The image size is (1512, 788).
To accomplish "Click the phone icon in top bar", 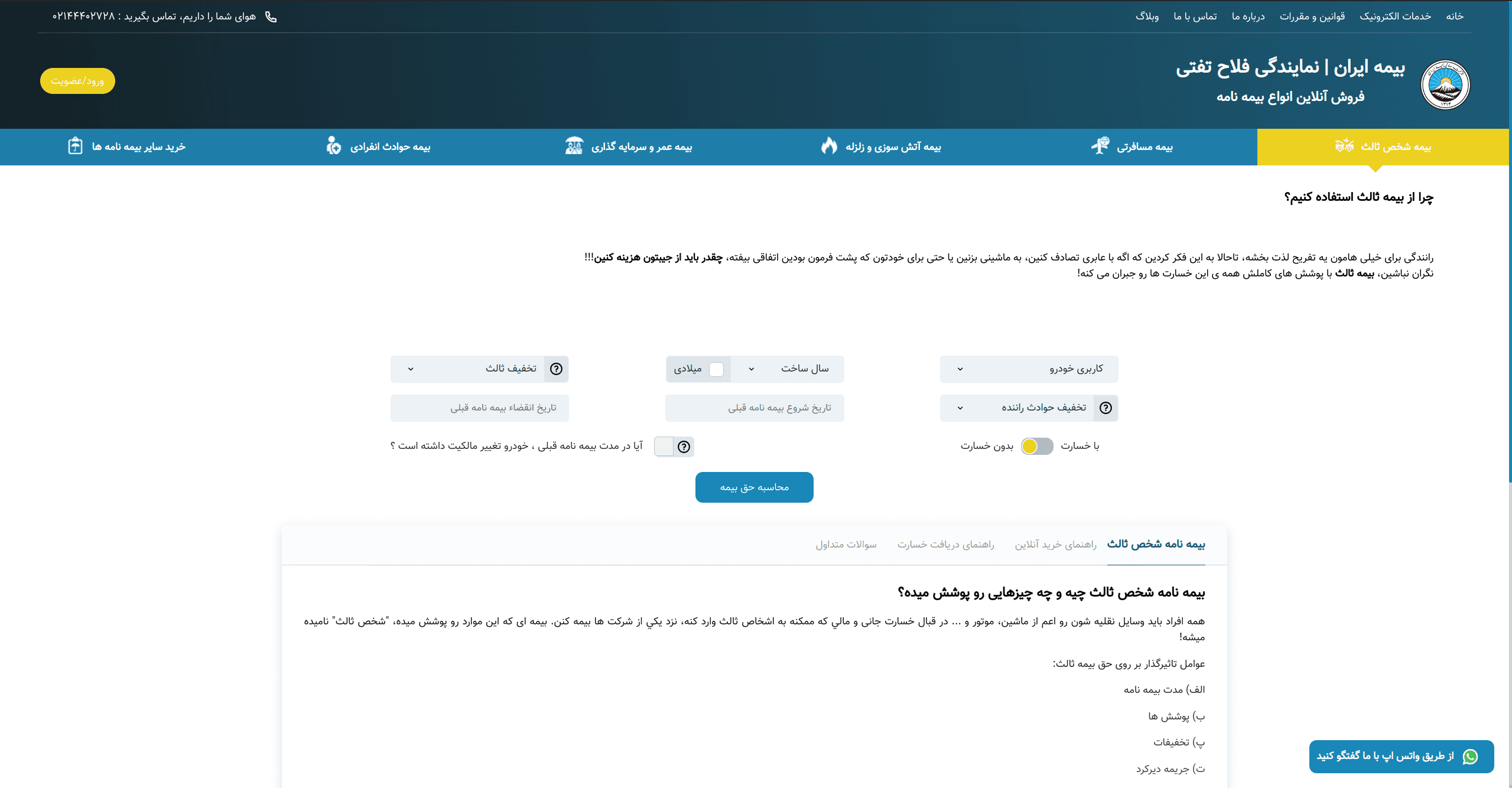I will pyautogui.click(x=271, y=17).
